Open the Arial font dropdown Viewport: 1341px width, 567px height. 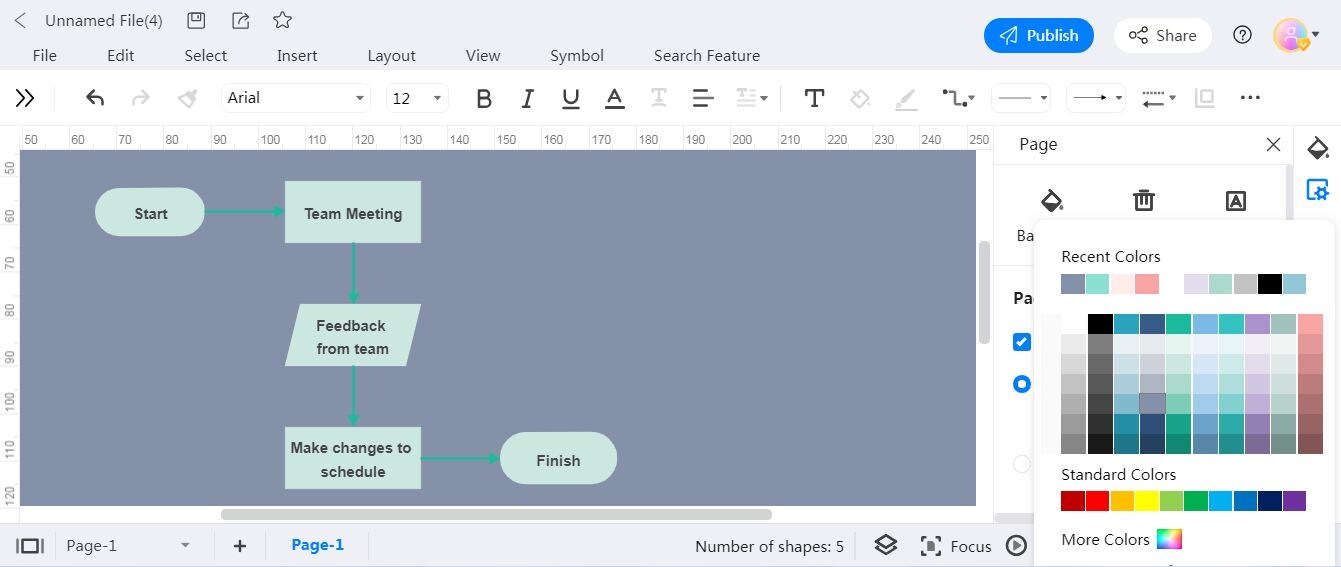[x=296, y=98]
